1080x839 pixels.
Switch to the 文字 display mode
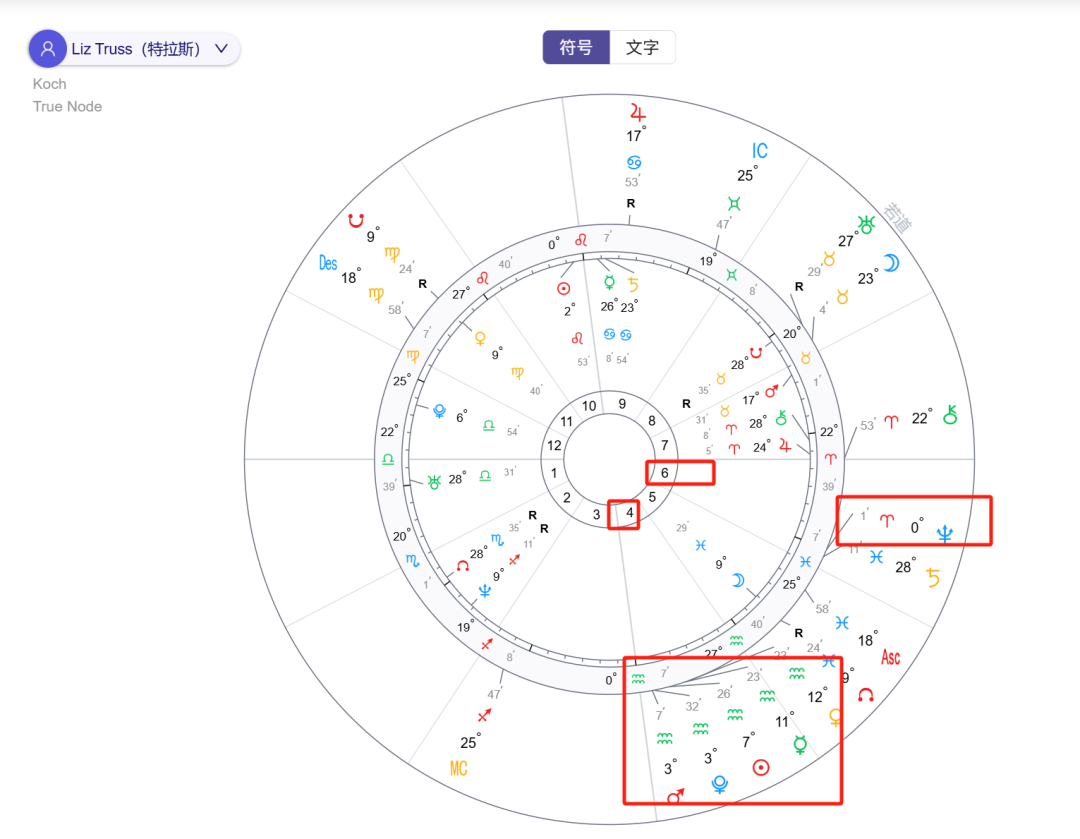click(643, 47)
